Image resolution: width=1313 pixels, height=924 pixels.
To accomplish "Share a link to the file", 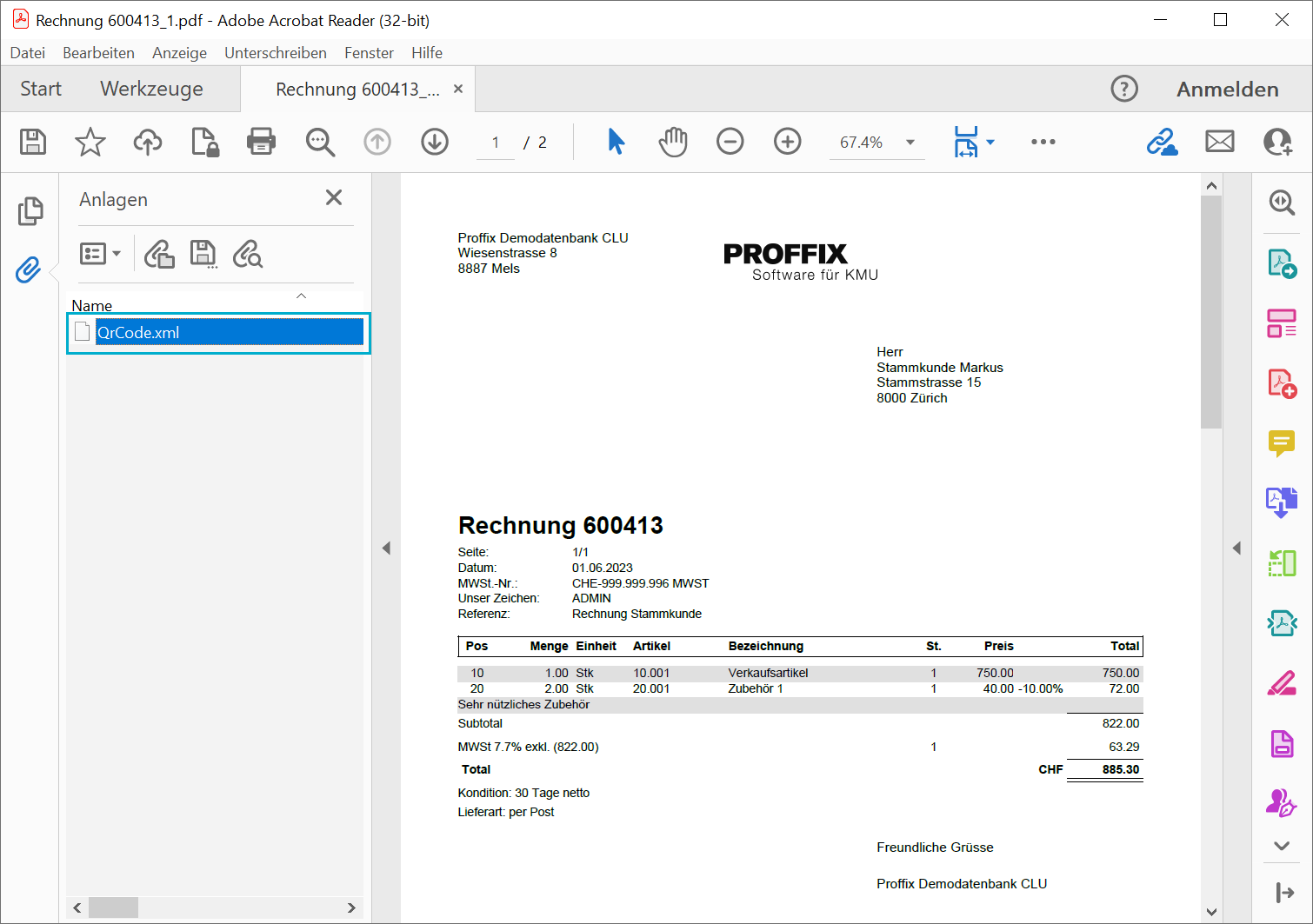I will (1162, 142).
